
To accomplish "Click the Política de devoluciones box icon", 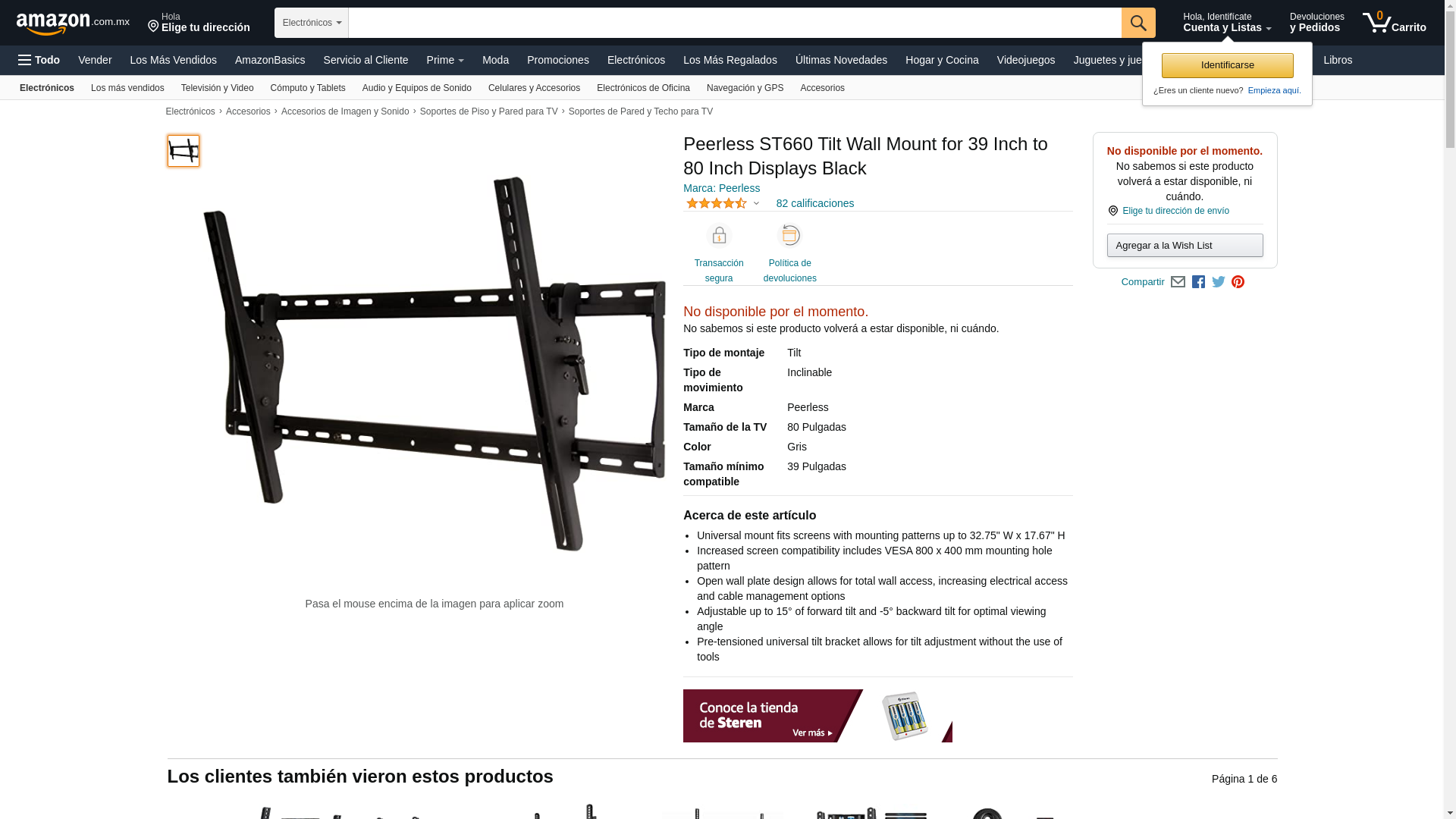I will pos(790,235).
